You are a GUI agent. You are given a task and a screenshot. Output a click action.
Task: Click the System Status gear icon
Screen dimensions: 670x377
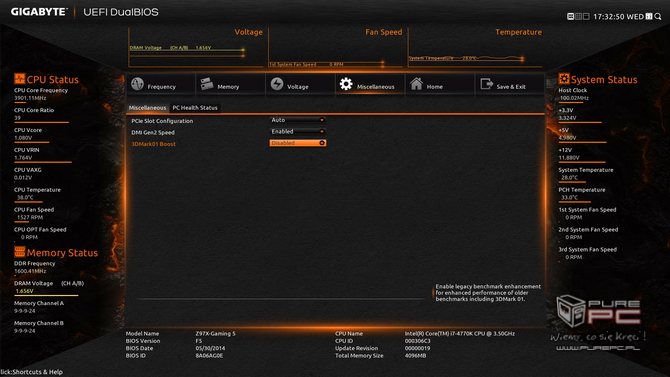[x=564, y=79]
